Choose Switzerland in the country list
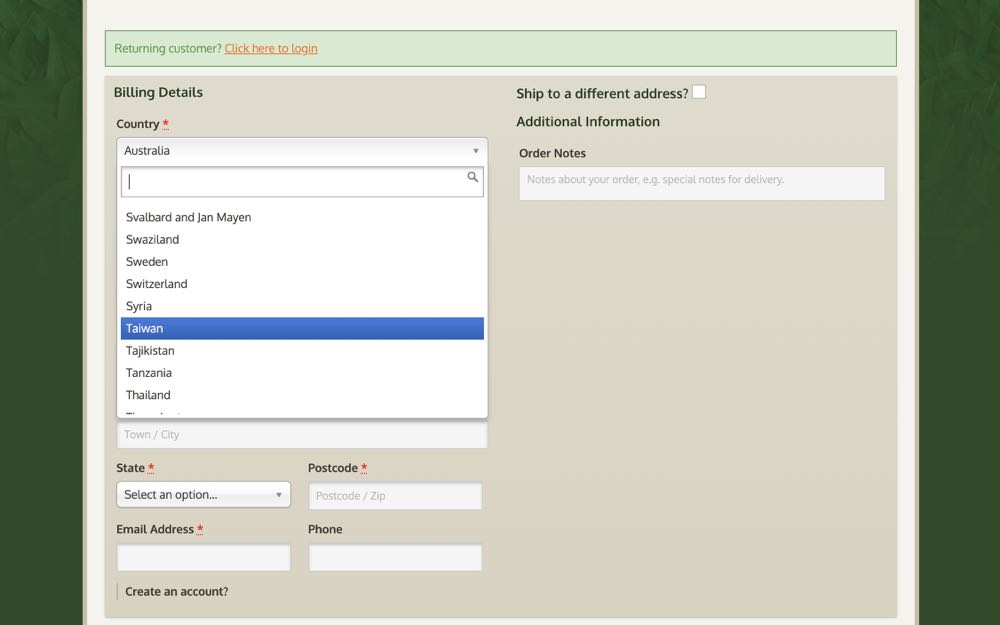 302,284
